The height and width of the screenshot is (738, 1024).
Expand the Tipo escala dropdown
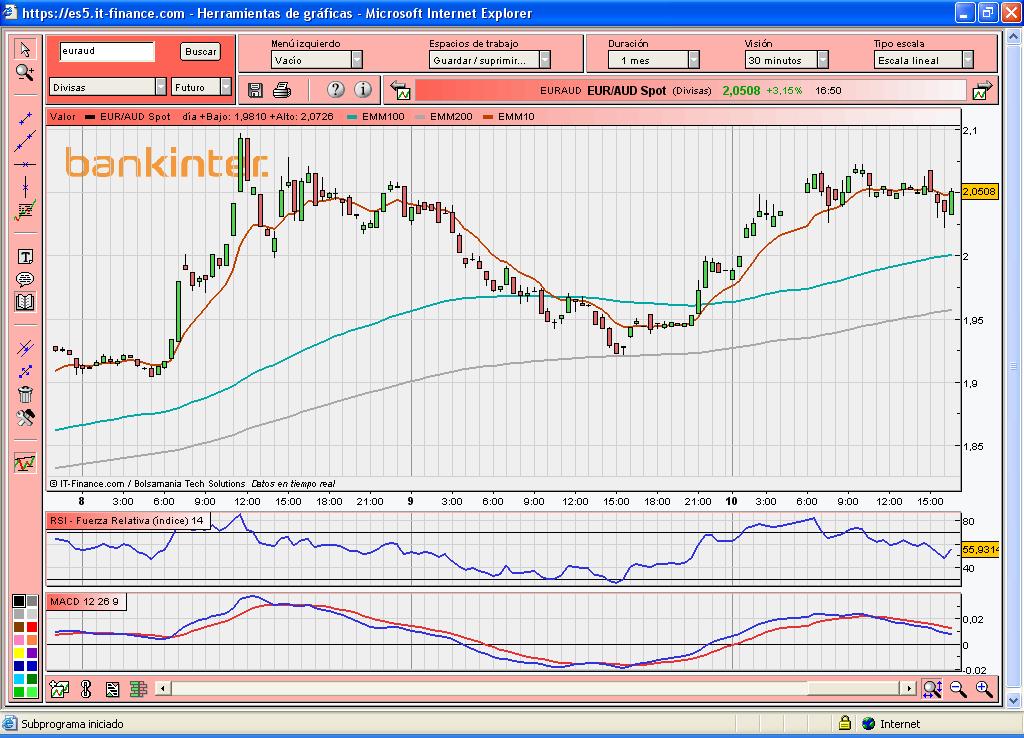(967, 60)
